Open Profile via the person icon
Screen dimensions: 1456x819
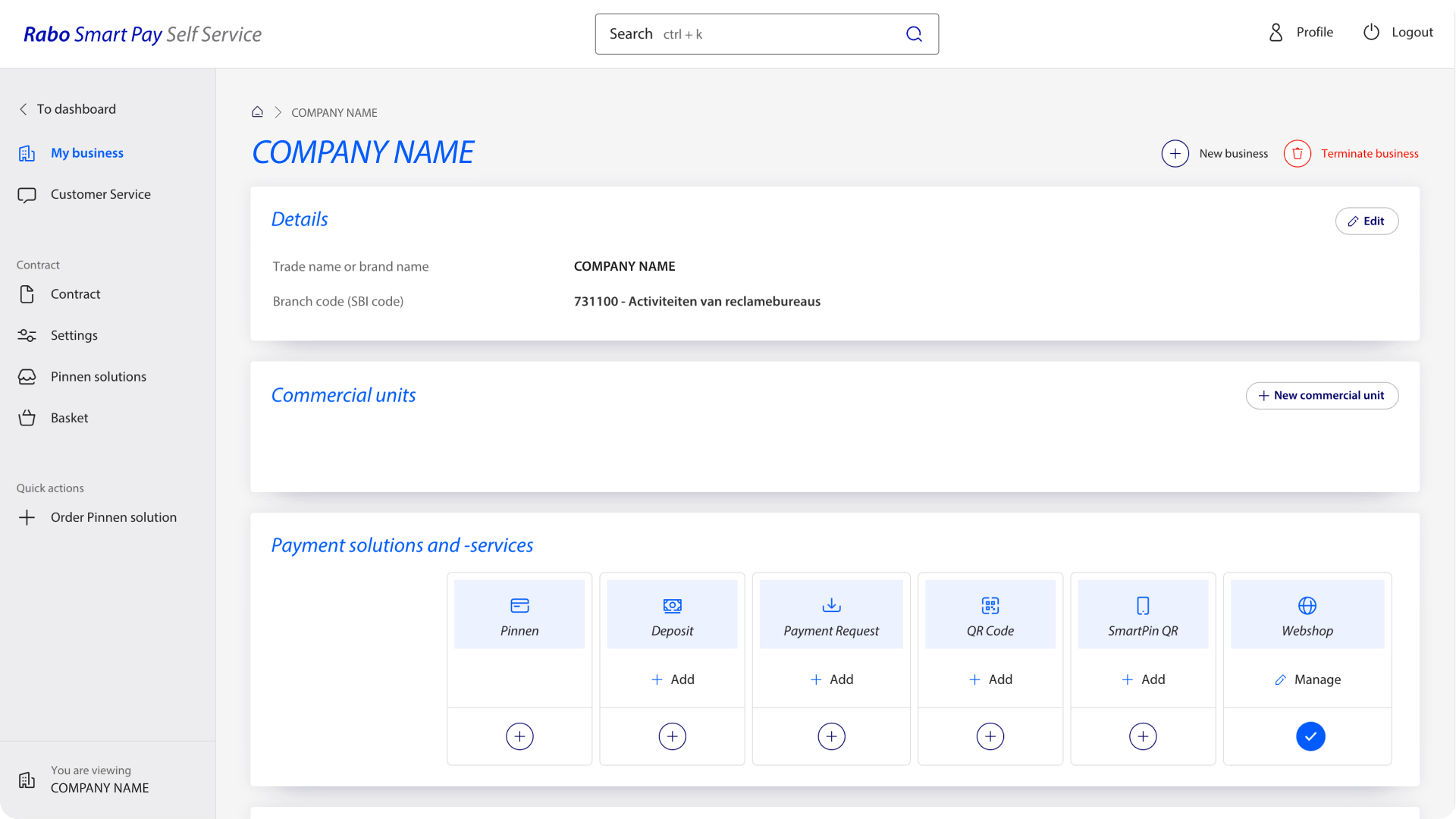tap(1276, 33)
